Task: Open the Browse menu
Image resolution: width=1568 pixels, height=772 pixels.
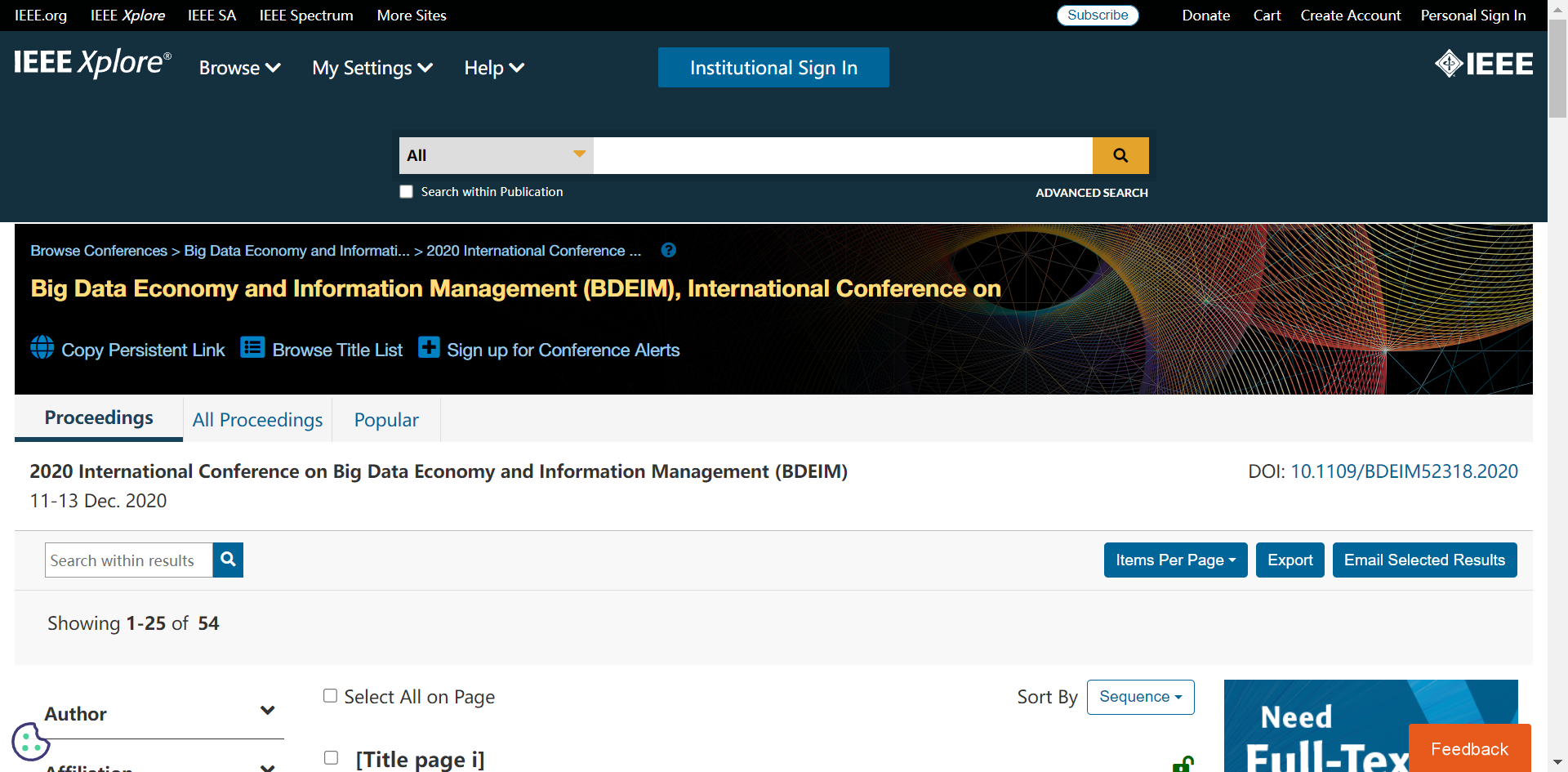Action: 239,68
